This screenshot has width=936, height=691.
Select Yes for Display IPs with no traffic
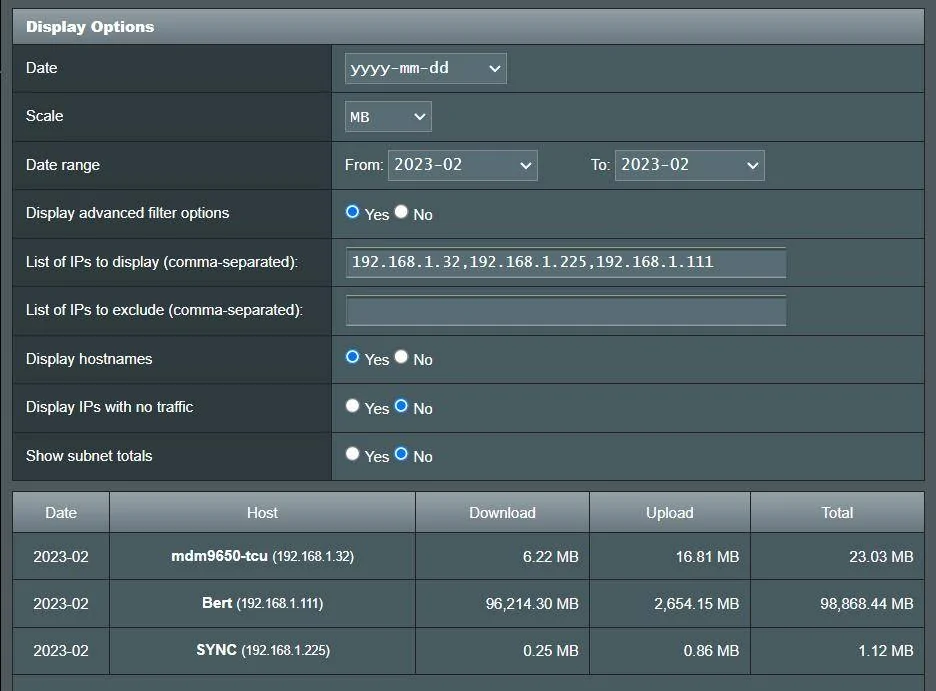tap(352, 406)
